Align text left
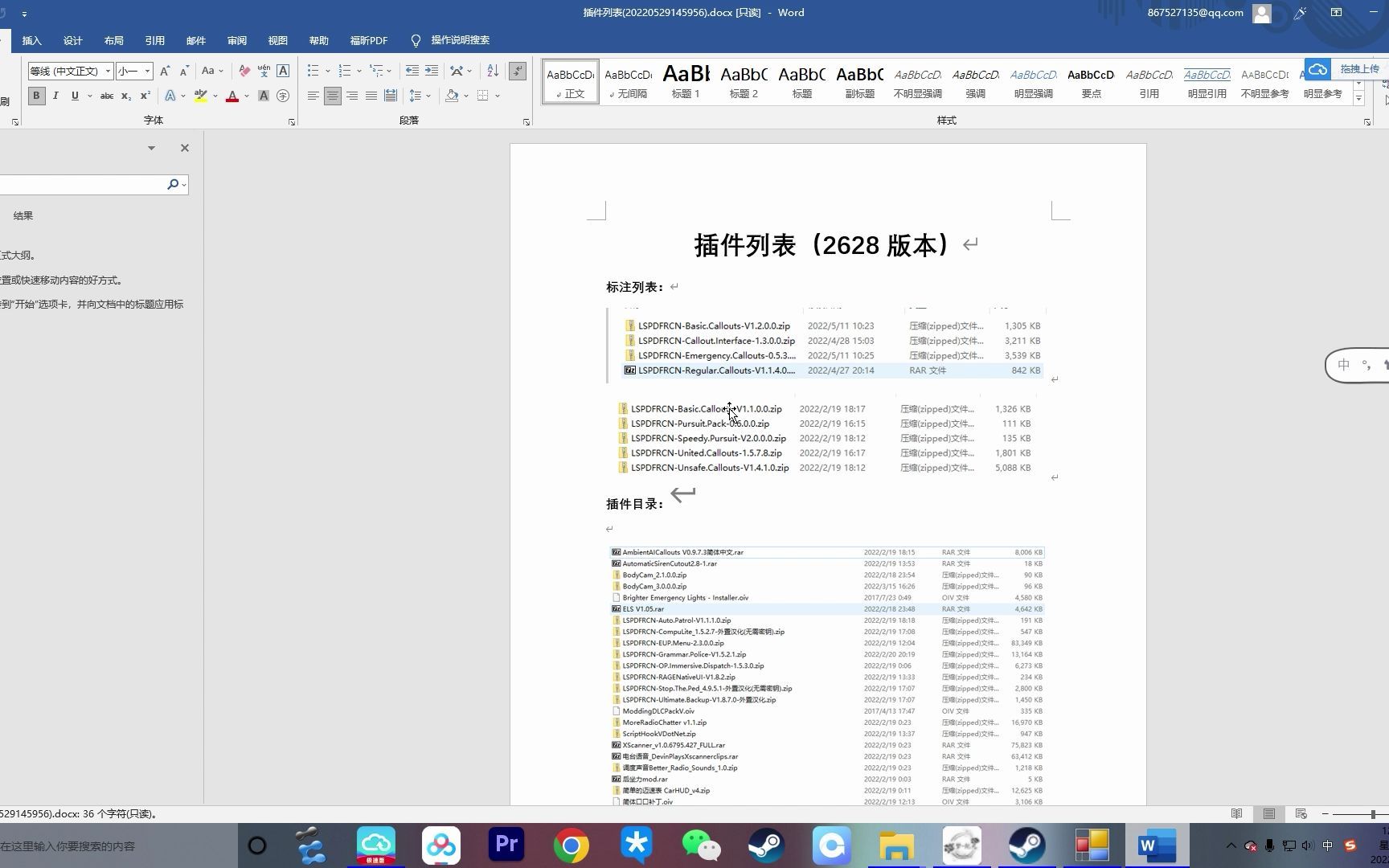1389x868 pixels. click(313, 96)
